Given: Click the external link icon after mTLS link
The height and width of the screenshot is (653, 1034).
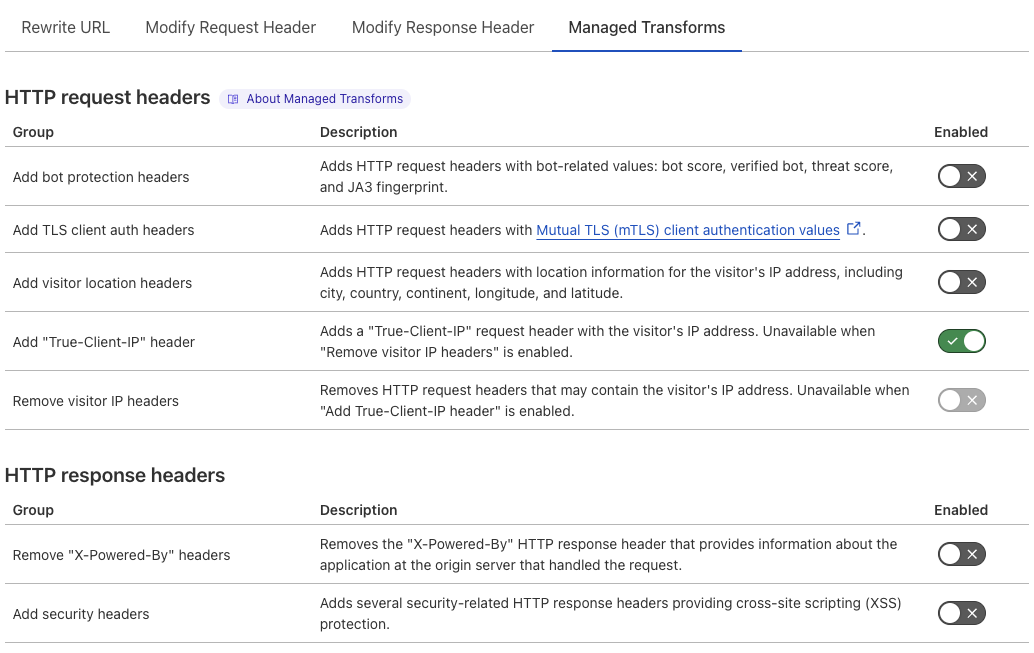Looking at the screenshot, I should (854, 229).
